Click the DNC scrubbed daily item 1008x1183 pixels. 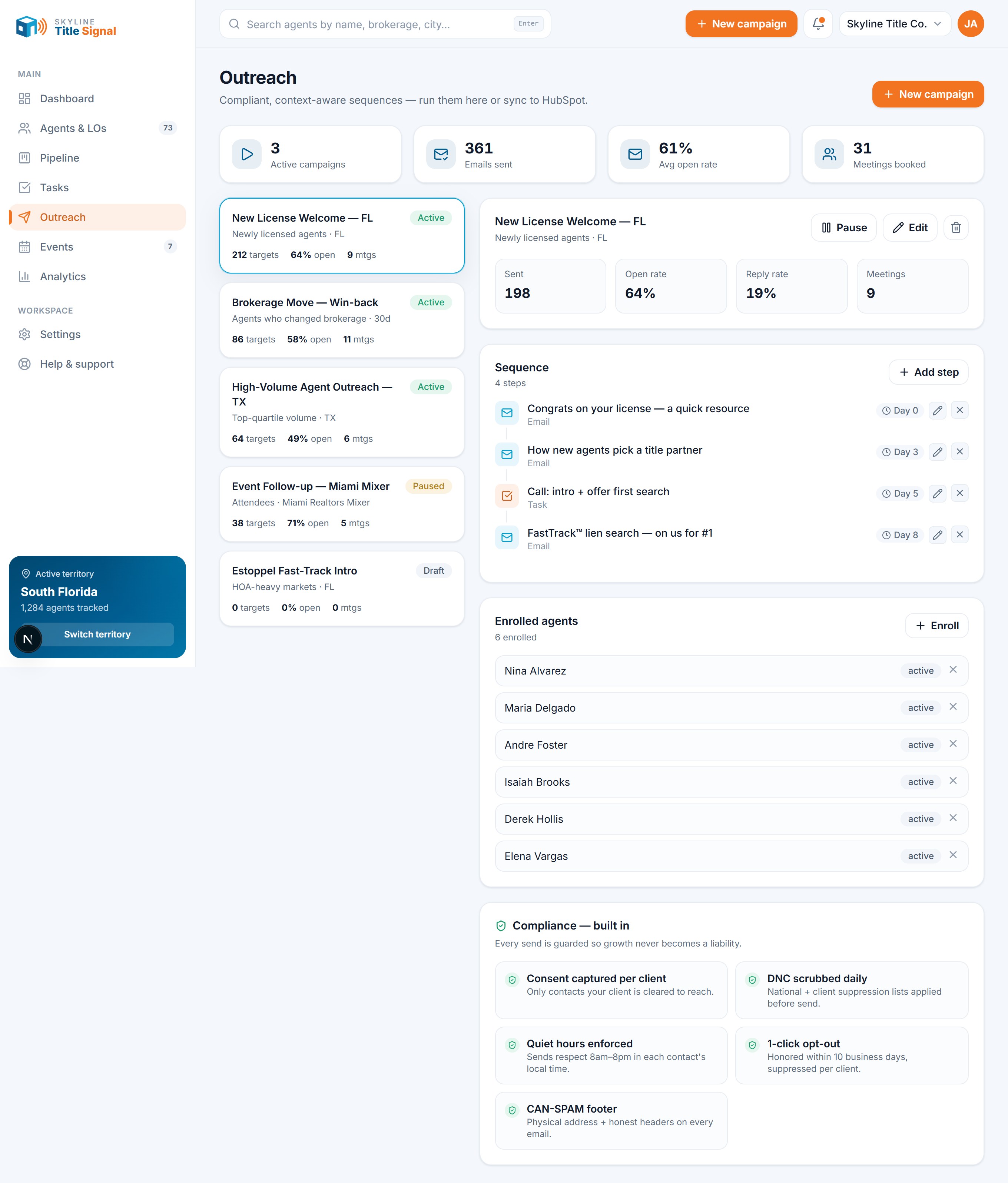click(852, 991)
